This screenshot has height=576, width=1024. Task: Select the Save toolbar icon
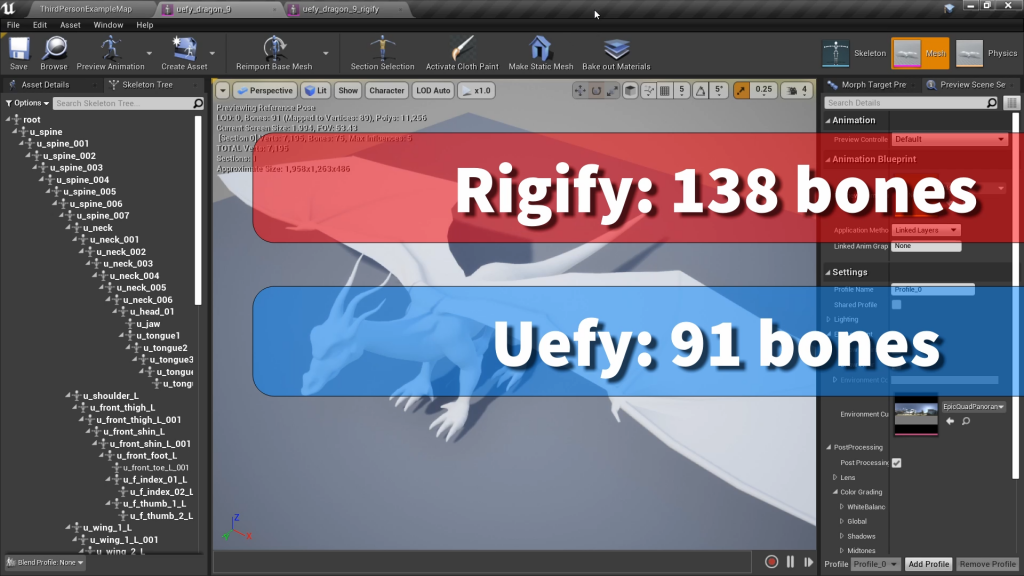18,48
